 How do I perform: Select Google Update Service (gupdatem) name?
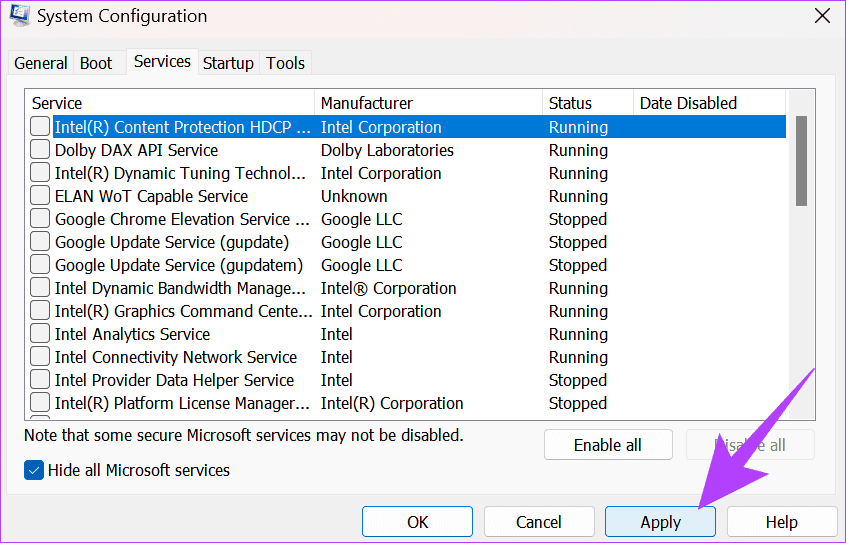[179, 265]
